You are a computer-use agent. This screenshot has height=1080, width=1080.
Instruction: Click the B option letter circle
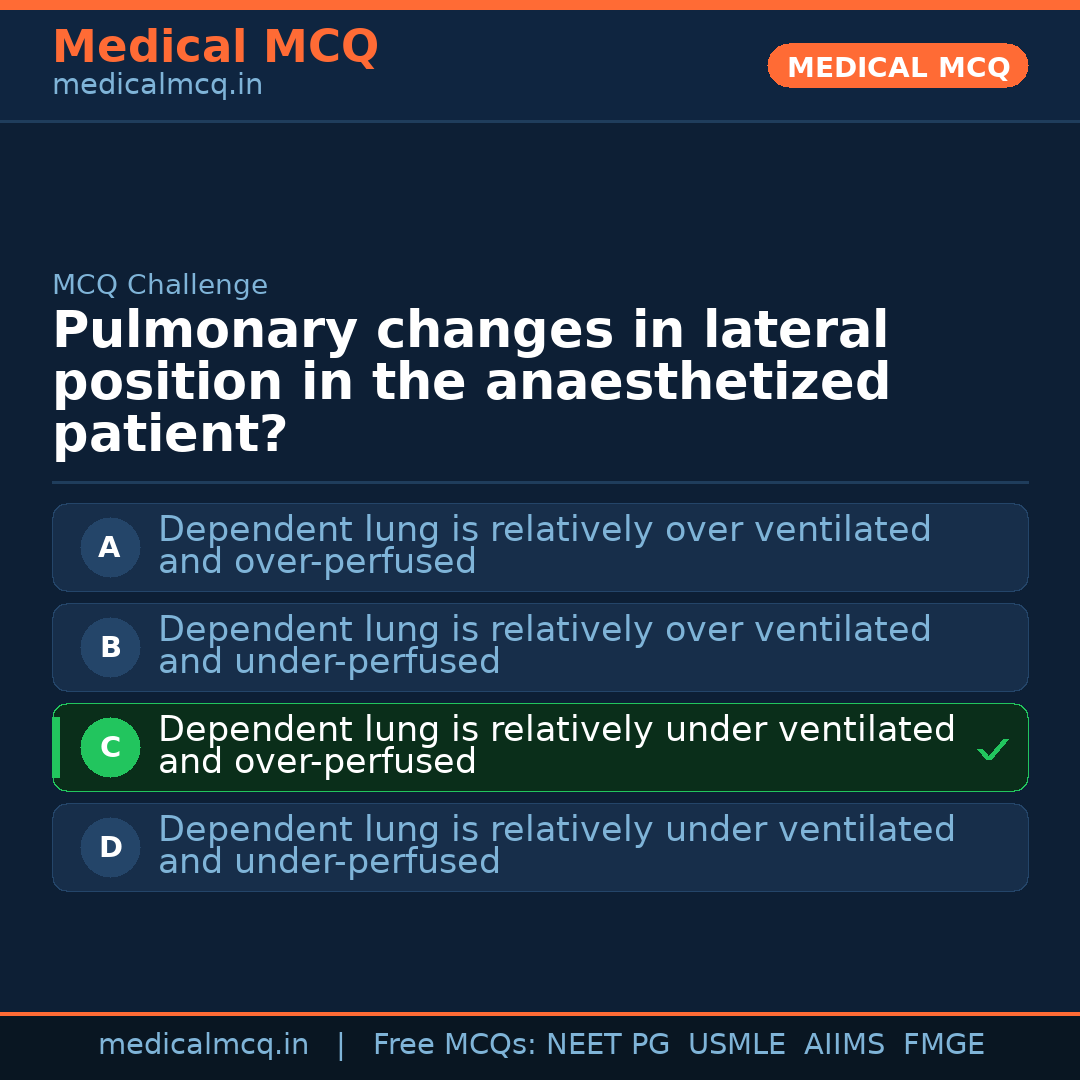click(x=110, y=647)
